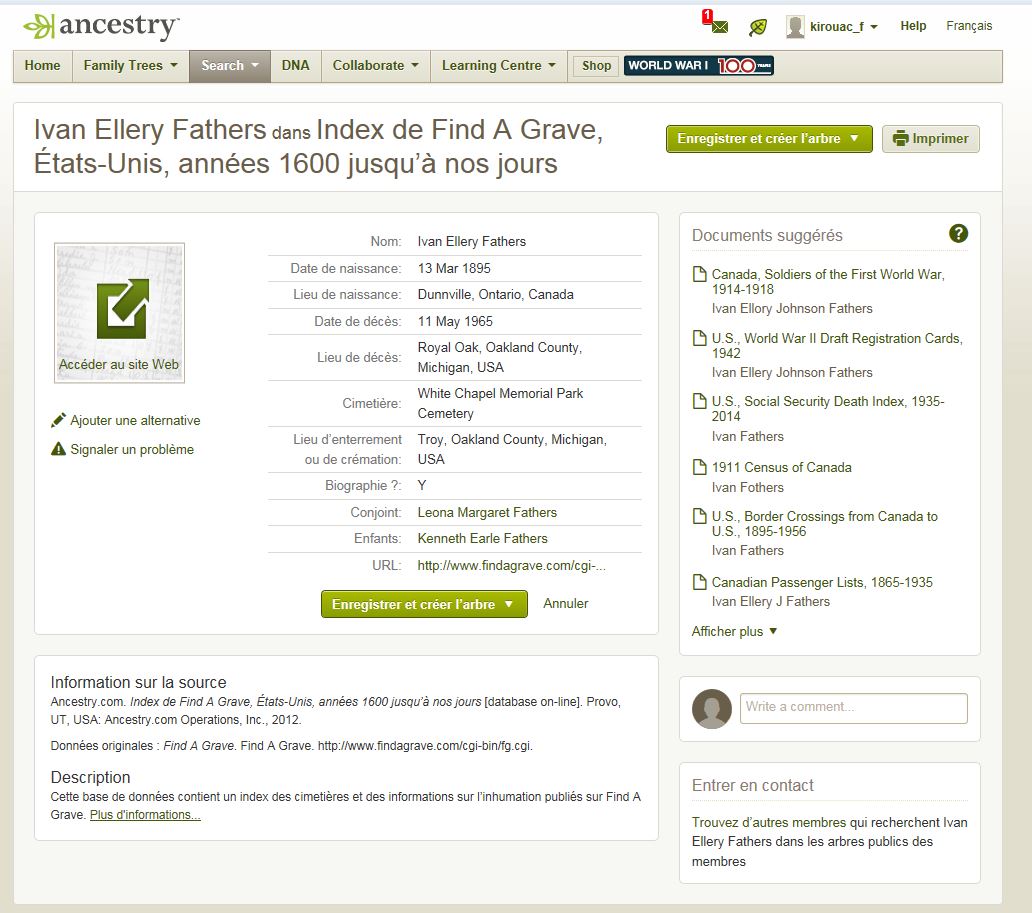The width and height of the screenshot is (1032, 913).
Task: Click child name Kenneth Earle Fathers
Action: tap(482, 538)
